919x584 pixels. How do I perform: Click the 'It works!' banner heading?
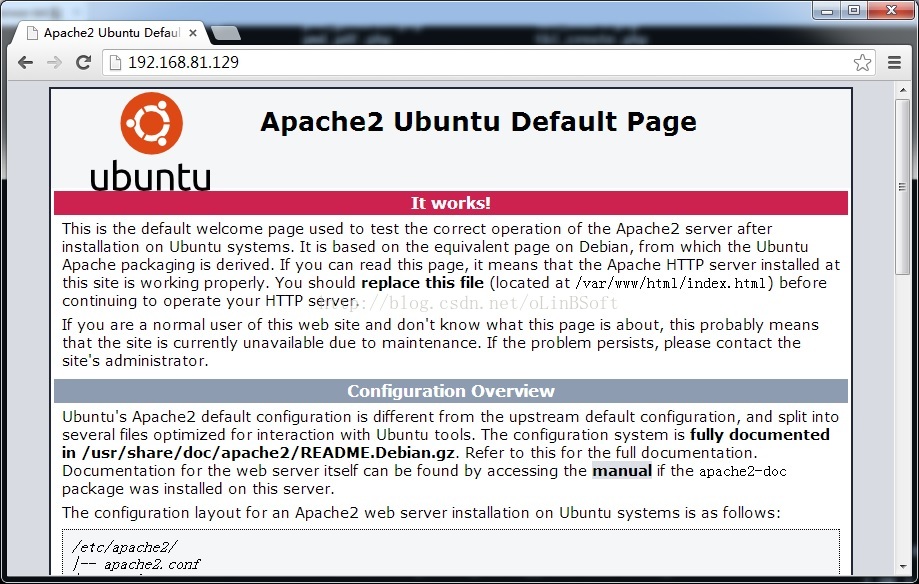(x=451, y=203)
